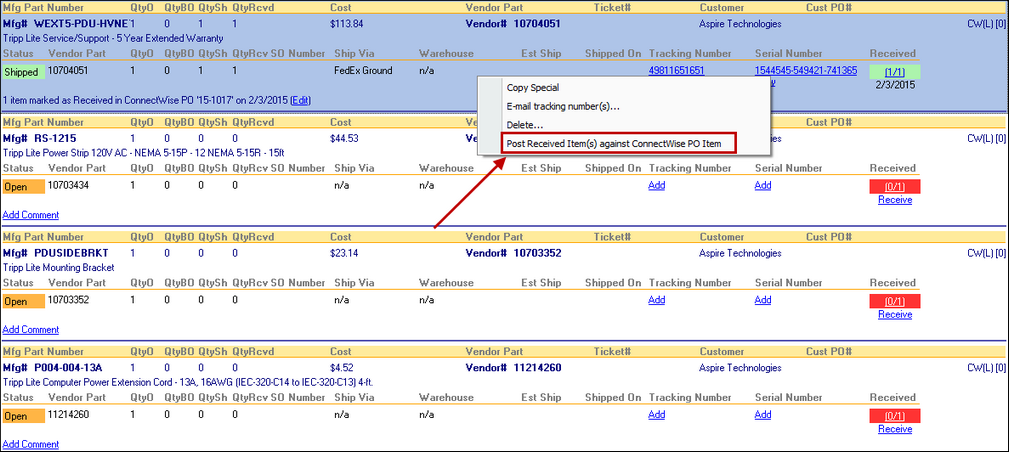Click the green (1/1) received badge
The width and height of the screenshot is (1009, 452).
894,72
